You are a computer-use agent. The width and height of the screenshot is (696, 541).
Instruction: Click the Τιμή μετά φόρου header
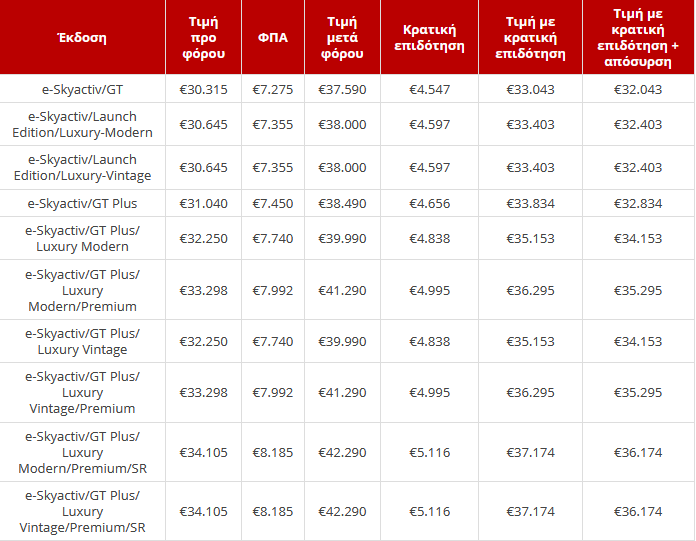pos(342,38)
